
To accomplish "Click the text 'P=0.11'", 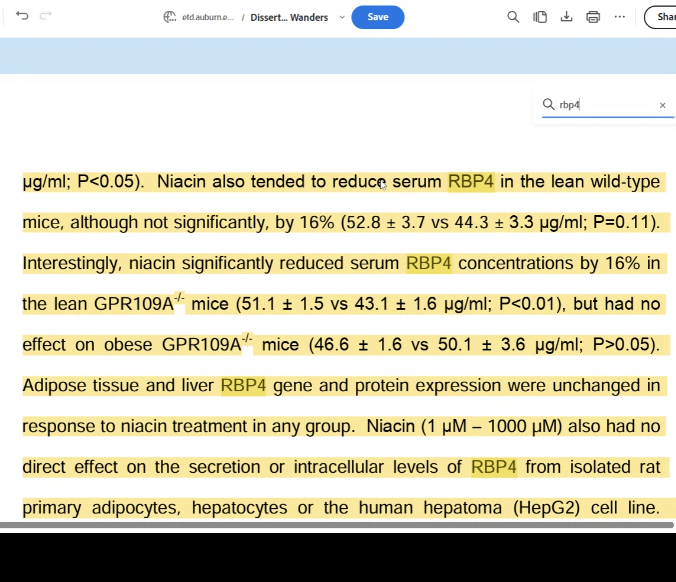I will [x=622, y=222].
